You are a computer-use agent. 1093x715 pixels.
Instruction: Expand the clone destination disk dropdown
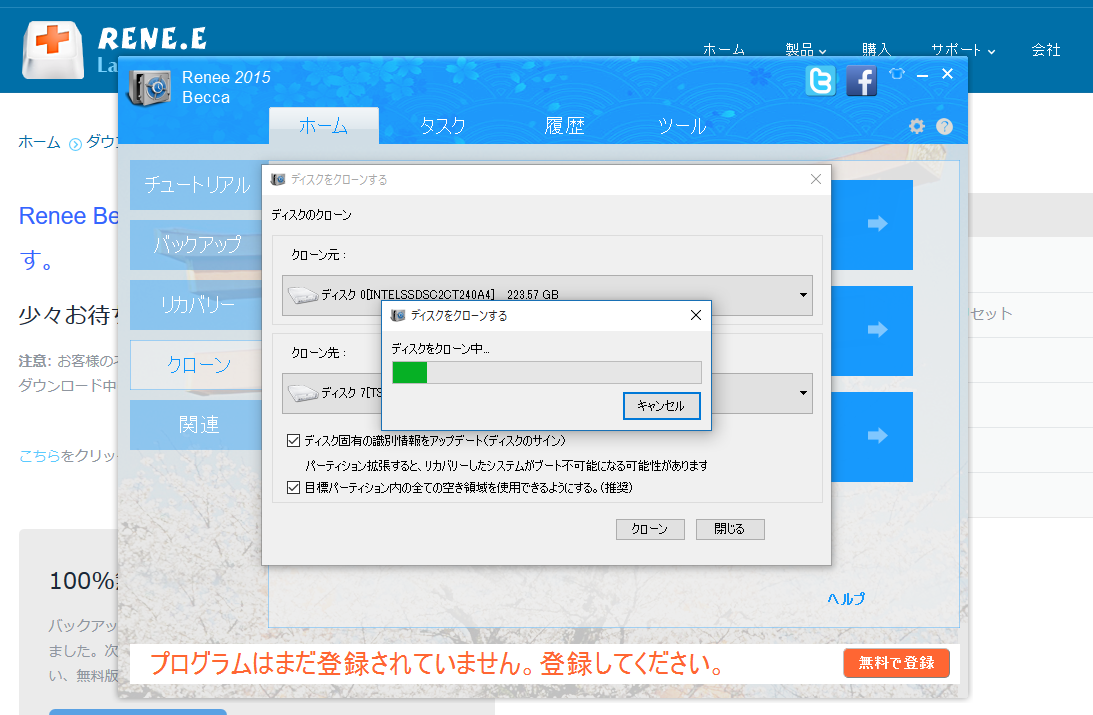(803, 393)
